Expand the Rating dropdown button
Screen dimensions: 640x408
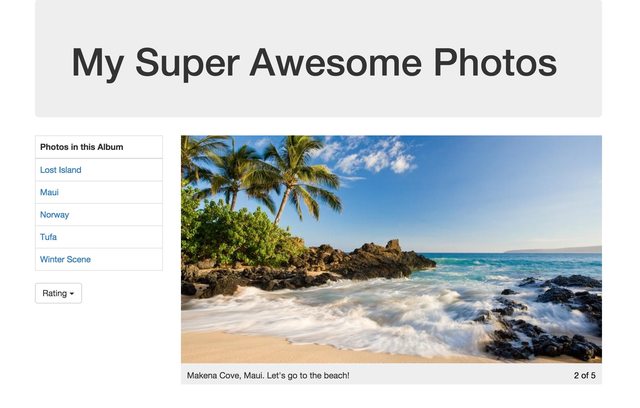(x=58, y=293)
